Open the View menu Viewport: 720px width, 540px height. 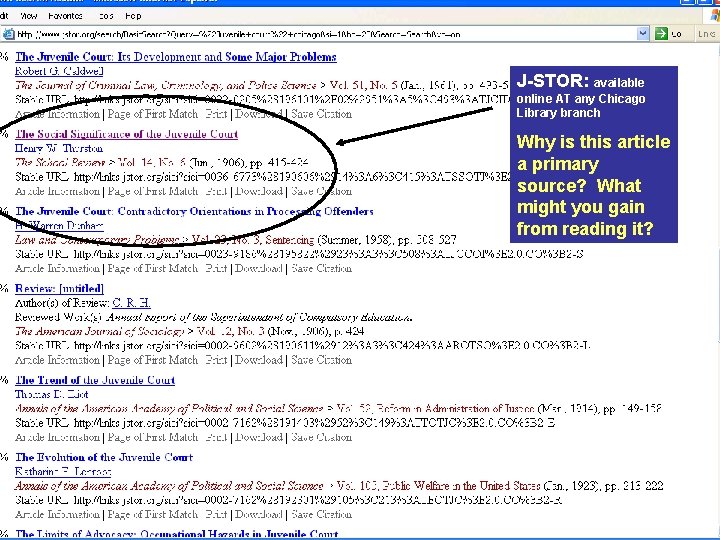tap(28, 16)
